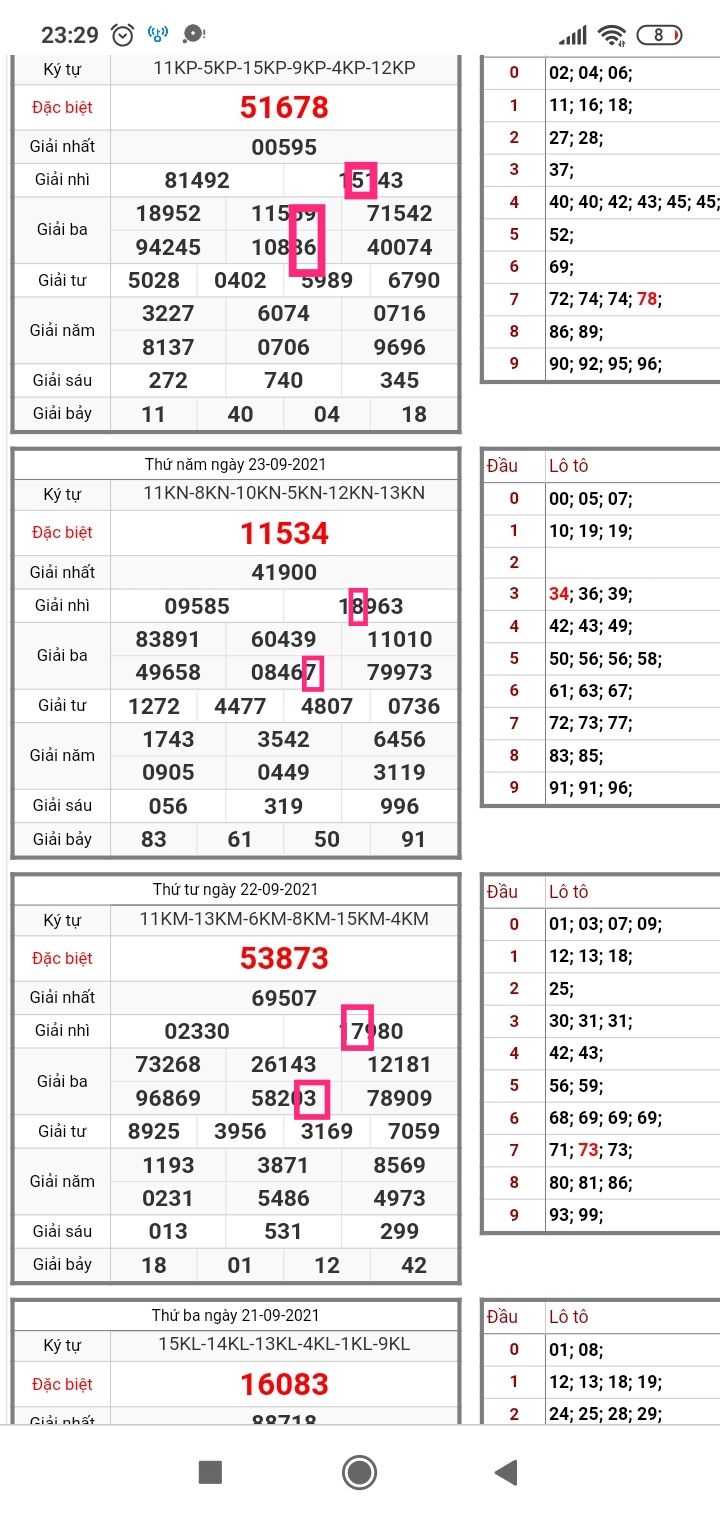Tap third prize number 83891
Screen dimensions: 720x1520
(x=168, y=639)
